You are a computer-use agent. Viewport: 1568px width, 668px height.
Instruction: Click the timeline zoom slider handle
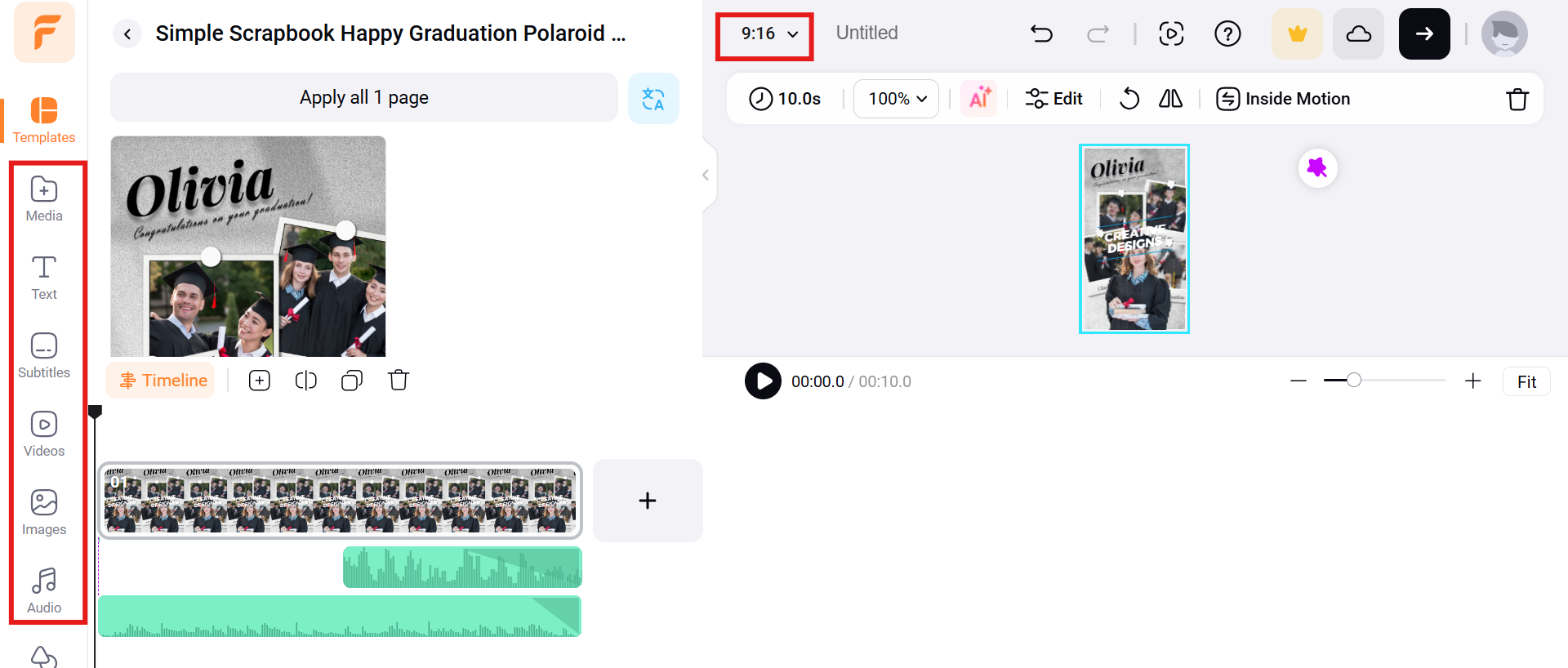pos(1354,381)
